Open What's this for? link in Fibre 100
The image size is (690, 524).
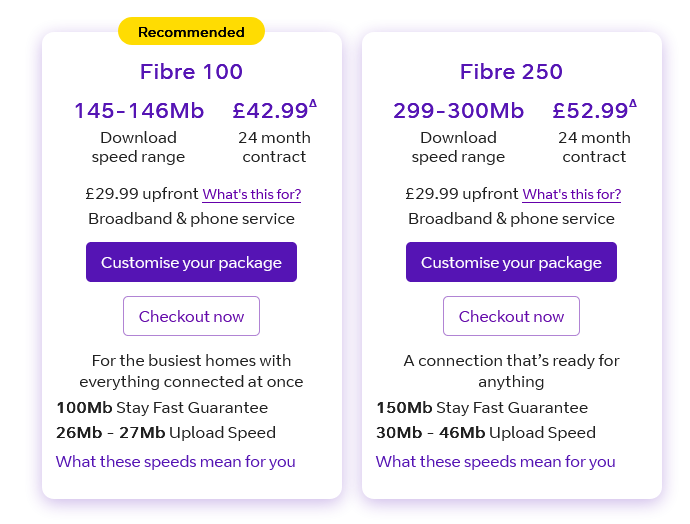tap(252, 194)
